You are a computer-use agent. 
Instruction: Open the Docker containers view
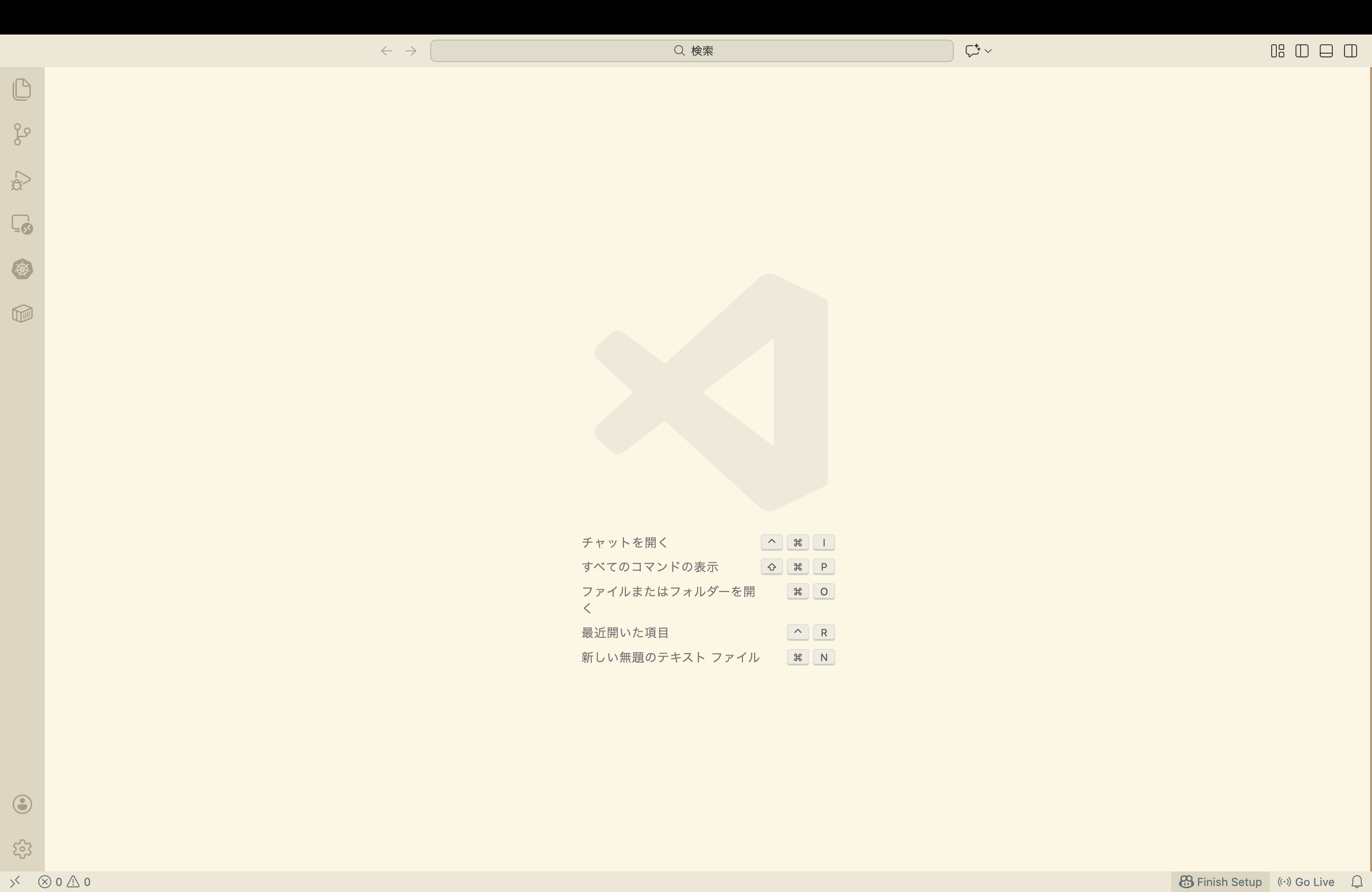coord(22,313)
